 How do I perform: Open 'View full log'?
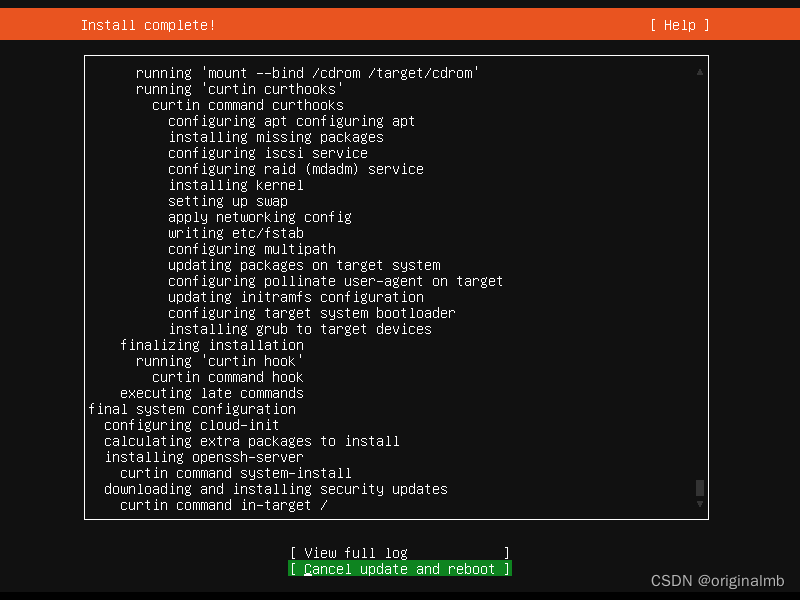point(399,552)
